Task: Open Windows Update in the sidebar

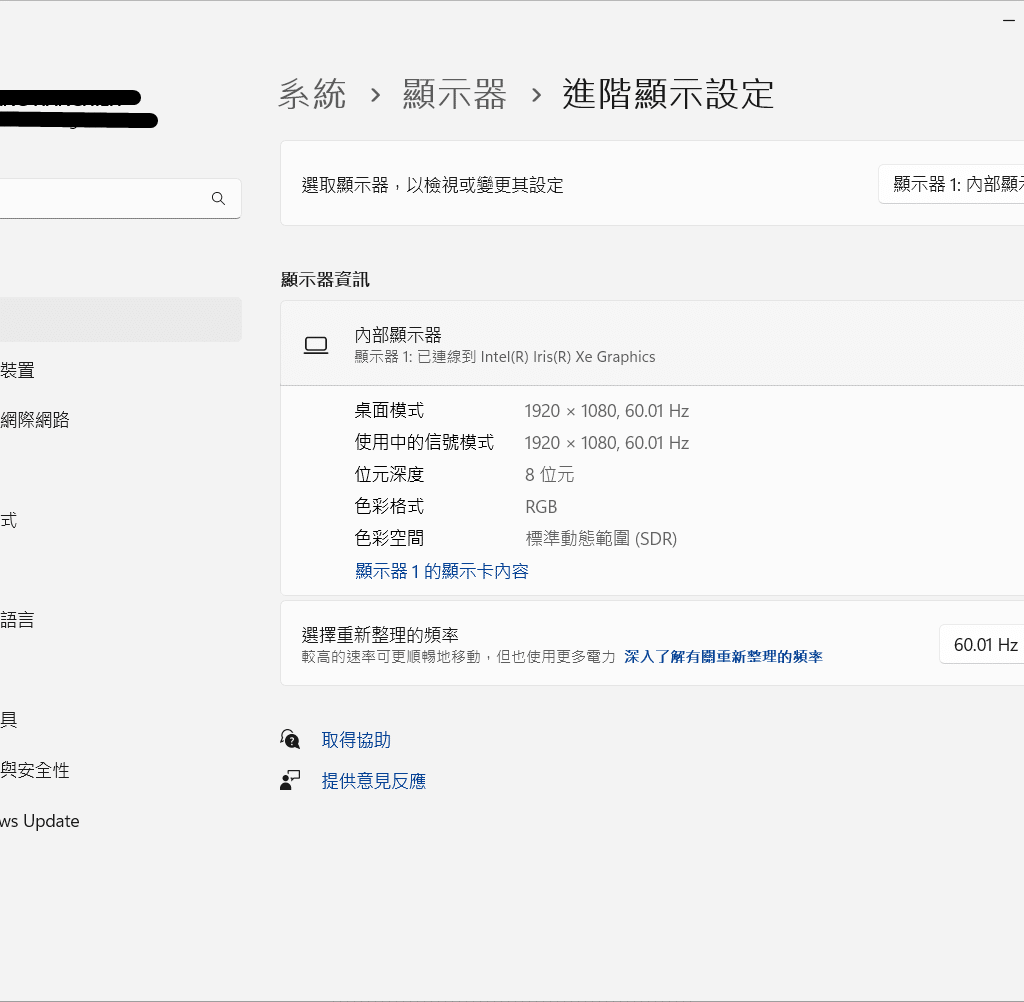Action: click(40, 821)
